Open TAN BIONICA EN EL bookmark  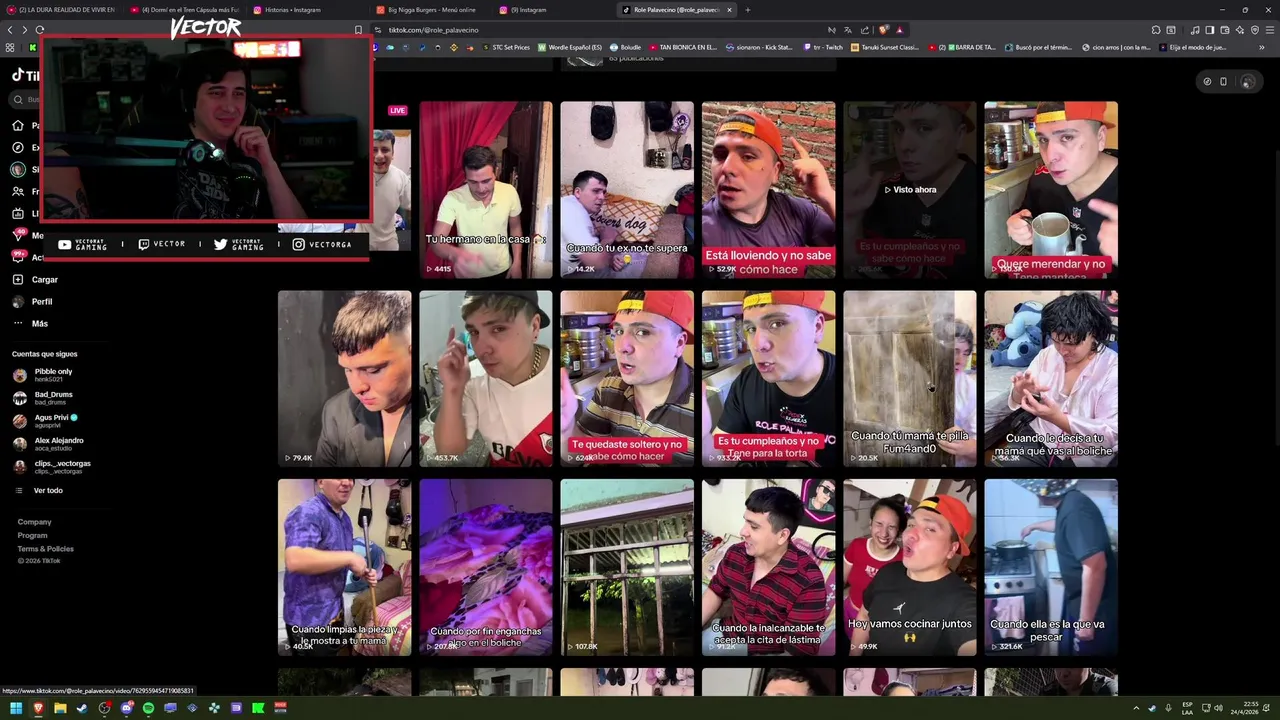(x=683, y=47)
